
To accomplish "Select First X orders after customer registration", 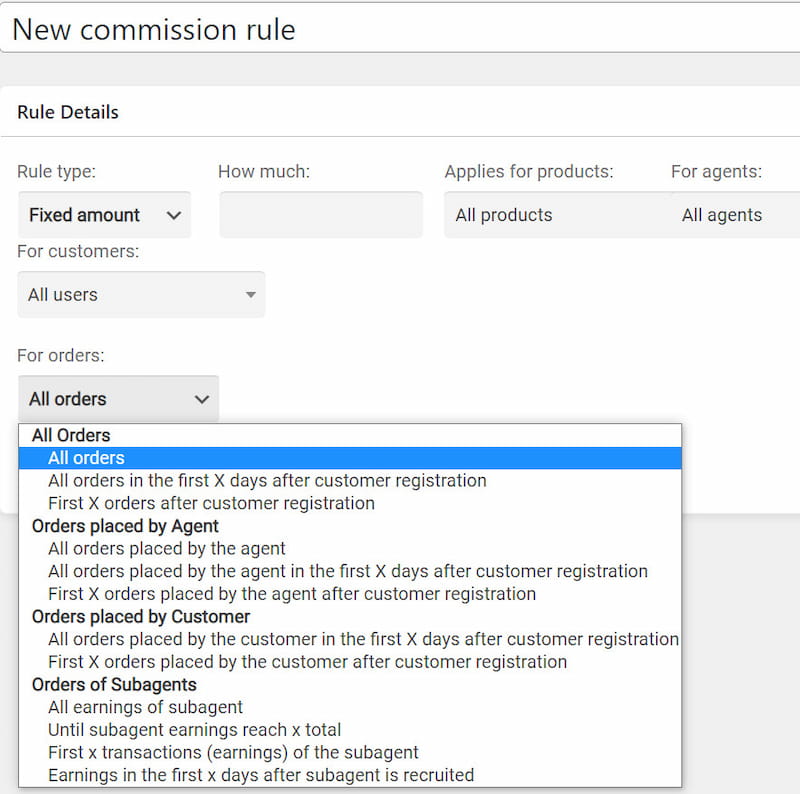I will tap(211, 503).
